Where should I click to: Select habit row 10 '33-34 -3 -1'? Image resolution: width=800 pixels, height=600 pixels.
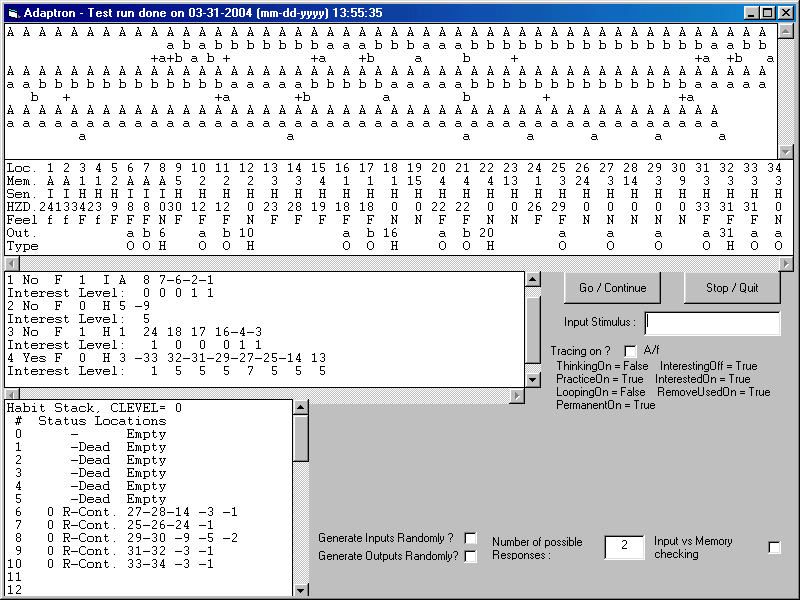[111, 564]
